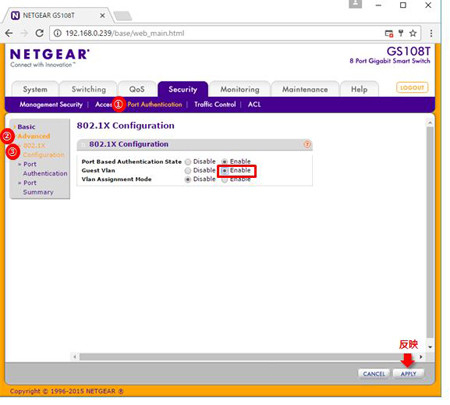Select Advanced in the side menu

point(34,136)
